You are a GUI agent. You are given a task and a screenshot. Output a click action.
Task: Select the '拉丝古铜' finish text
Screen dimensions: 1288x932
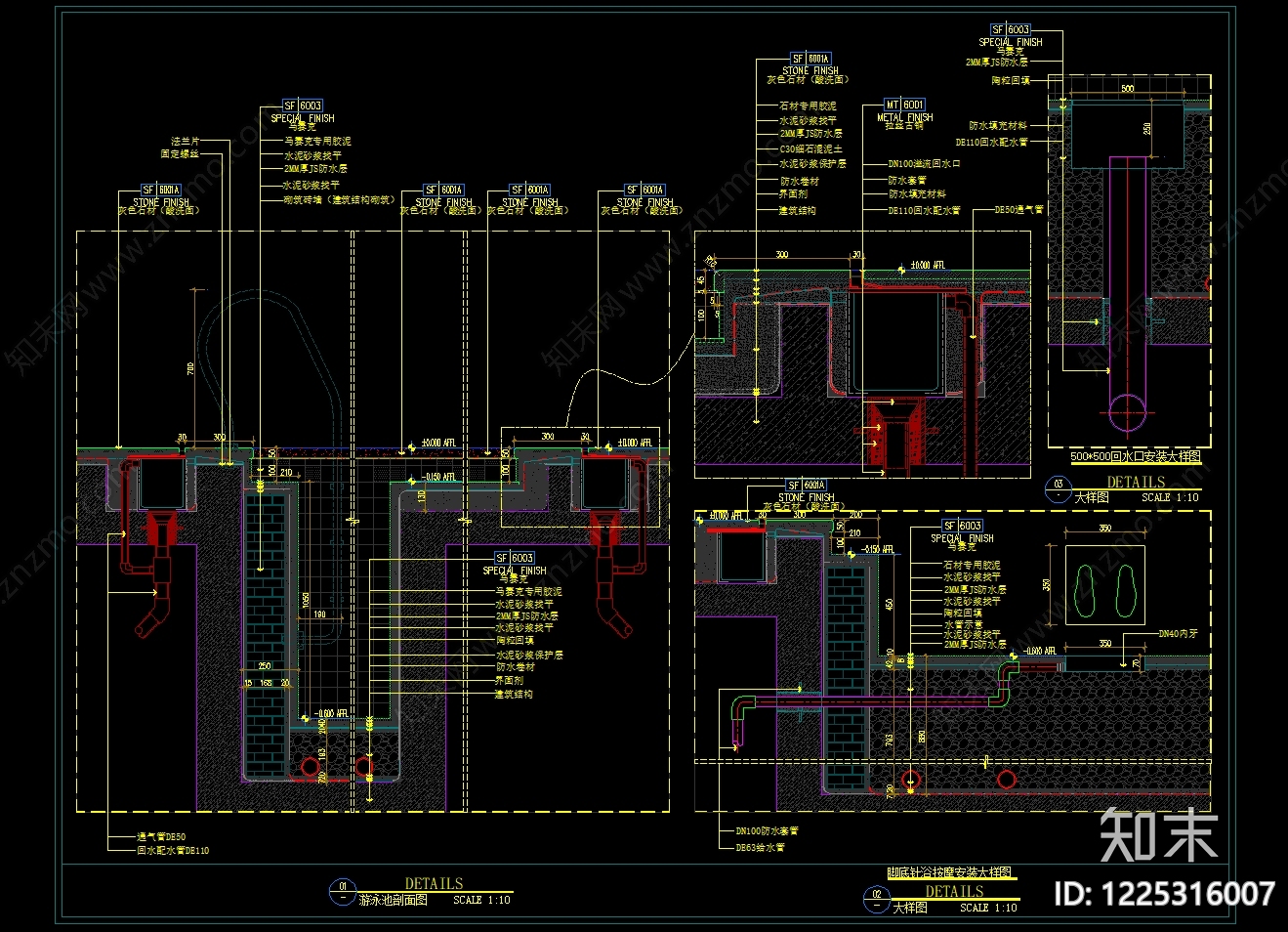(904, 126)
